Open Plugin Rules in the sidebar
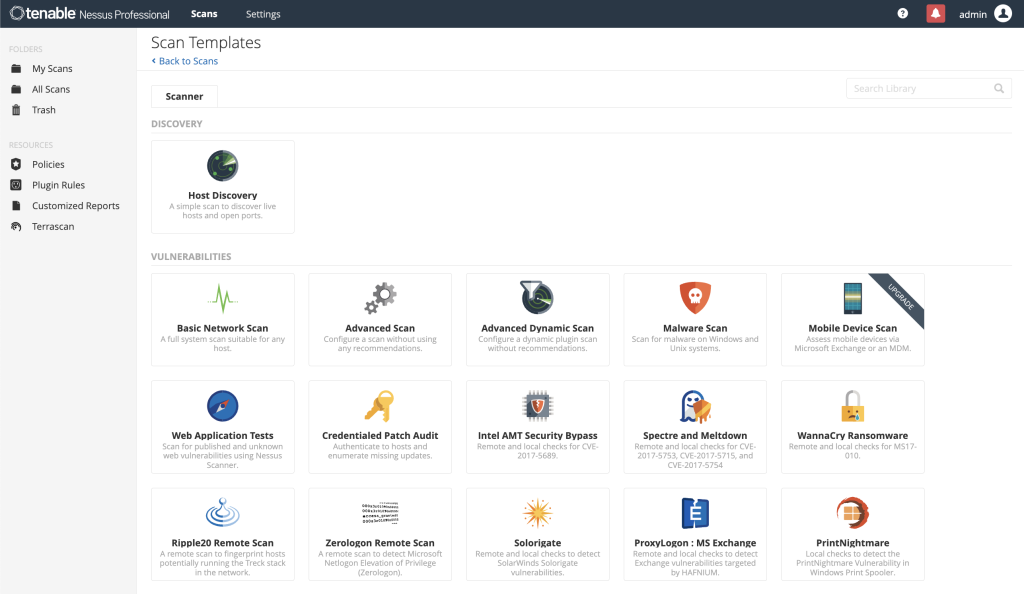 [x=58, y=185]
